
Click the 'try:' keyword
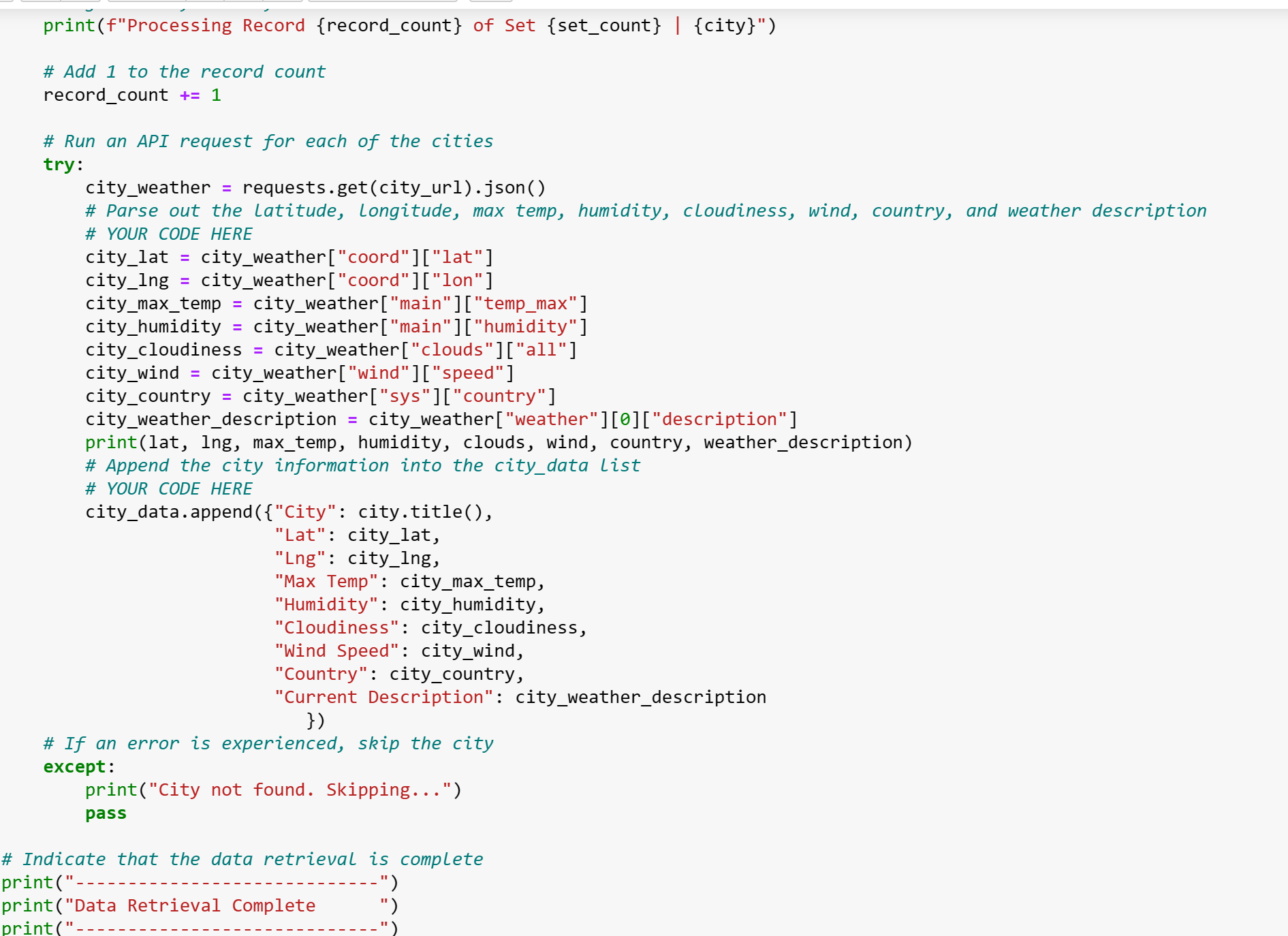click(63, 165)
